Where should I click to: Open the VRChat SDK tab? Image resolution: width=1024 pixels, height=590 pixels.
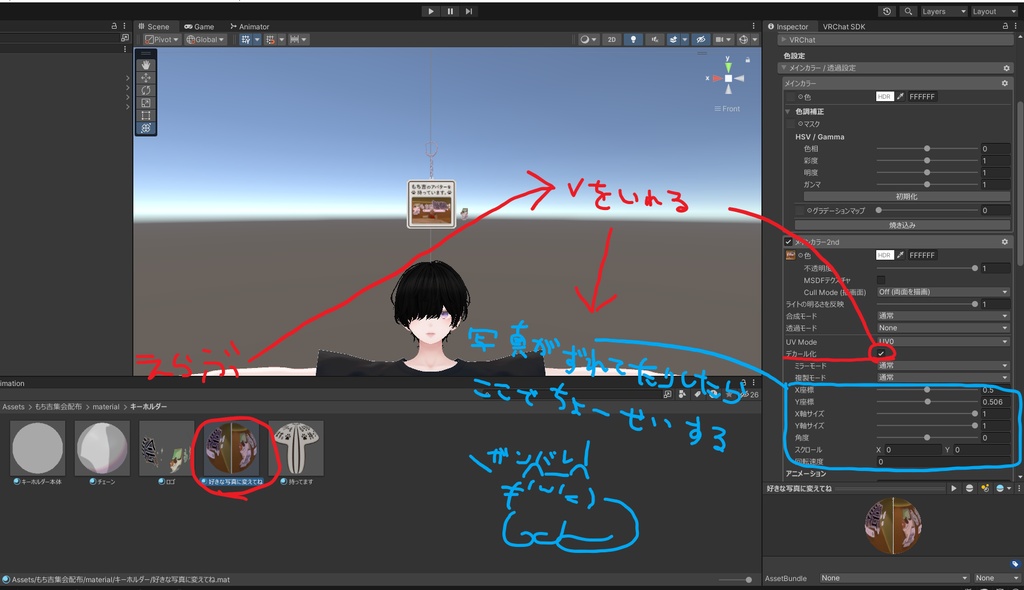(843, 27)
